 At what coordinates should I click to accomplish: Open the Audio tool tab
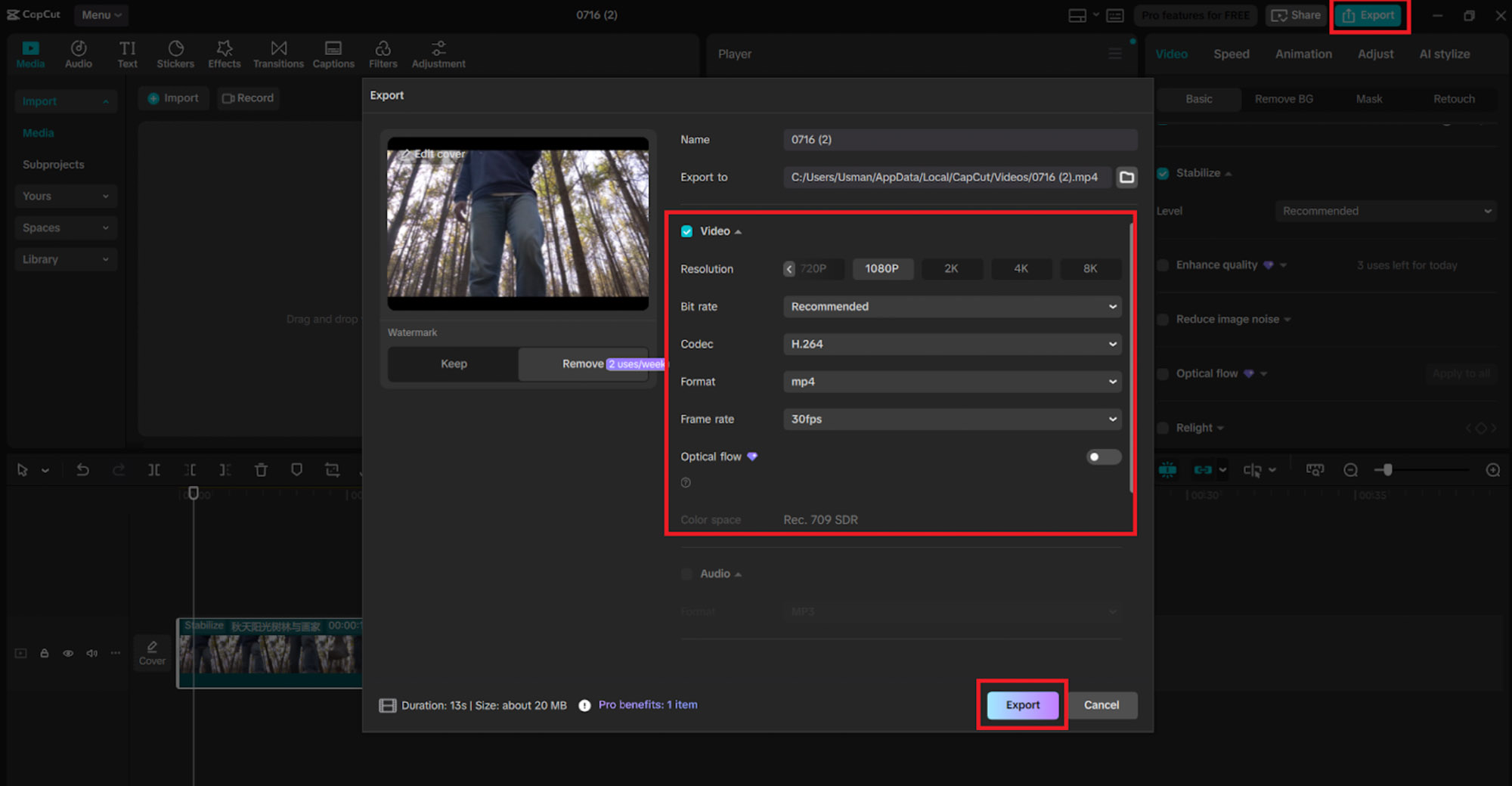(79, 54)
